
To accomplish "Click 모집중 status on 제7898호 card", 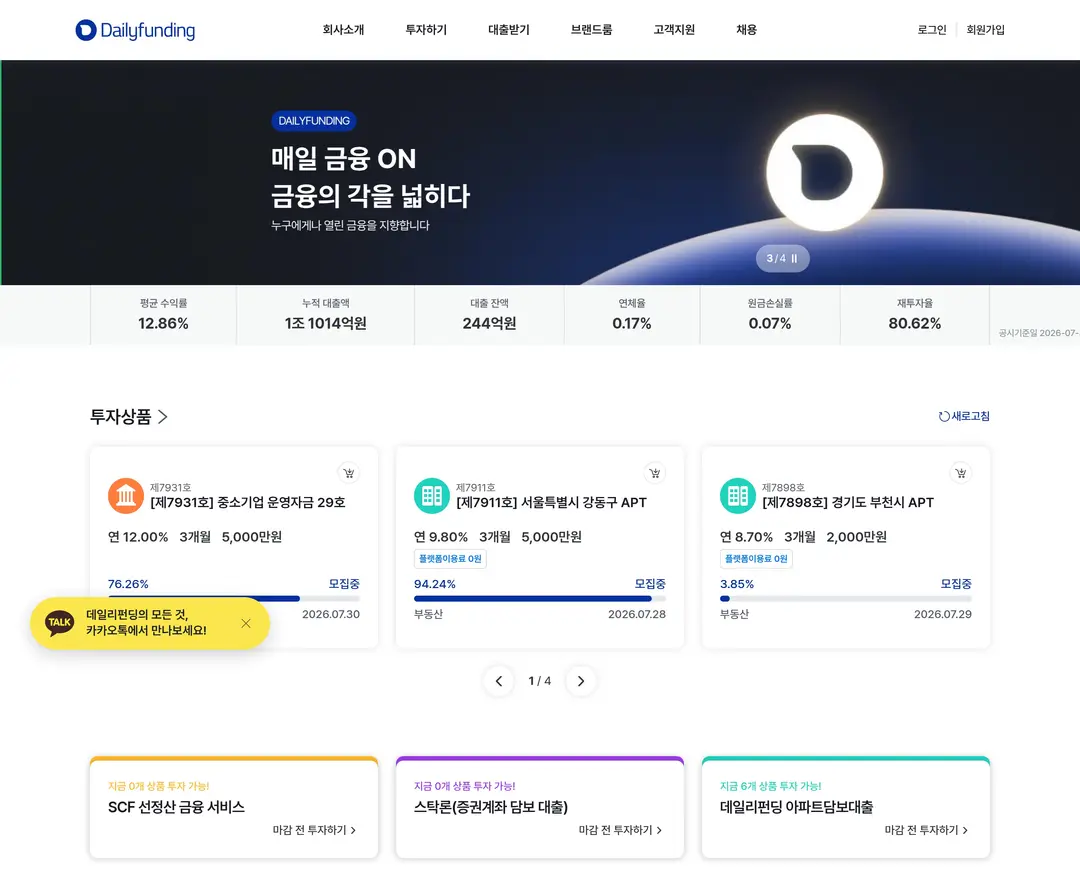I will coord(956,584).
